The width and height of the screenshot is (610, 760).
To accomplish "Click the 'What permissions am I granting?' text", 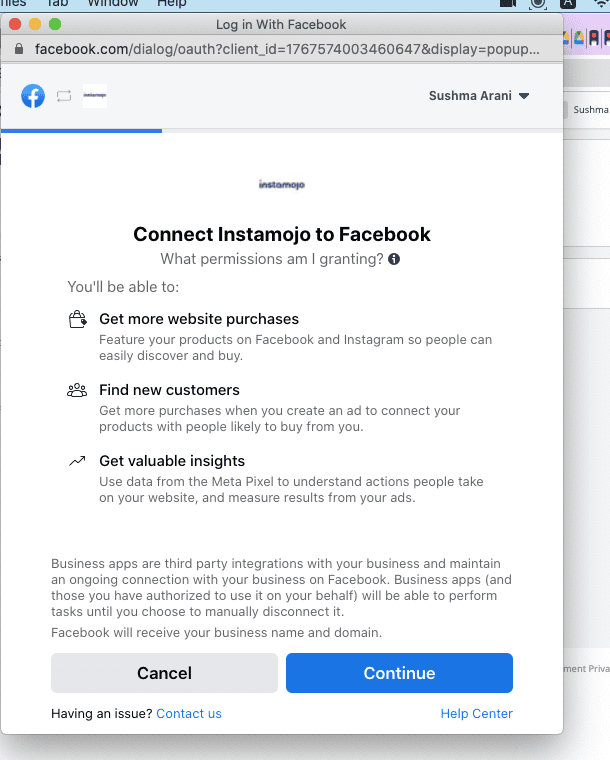I will tap(272, 259).
